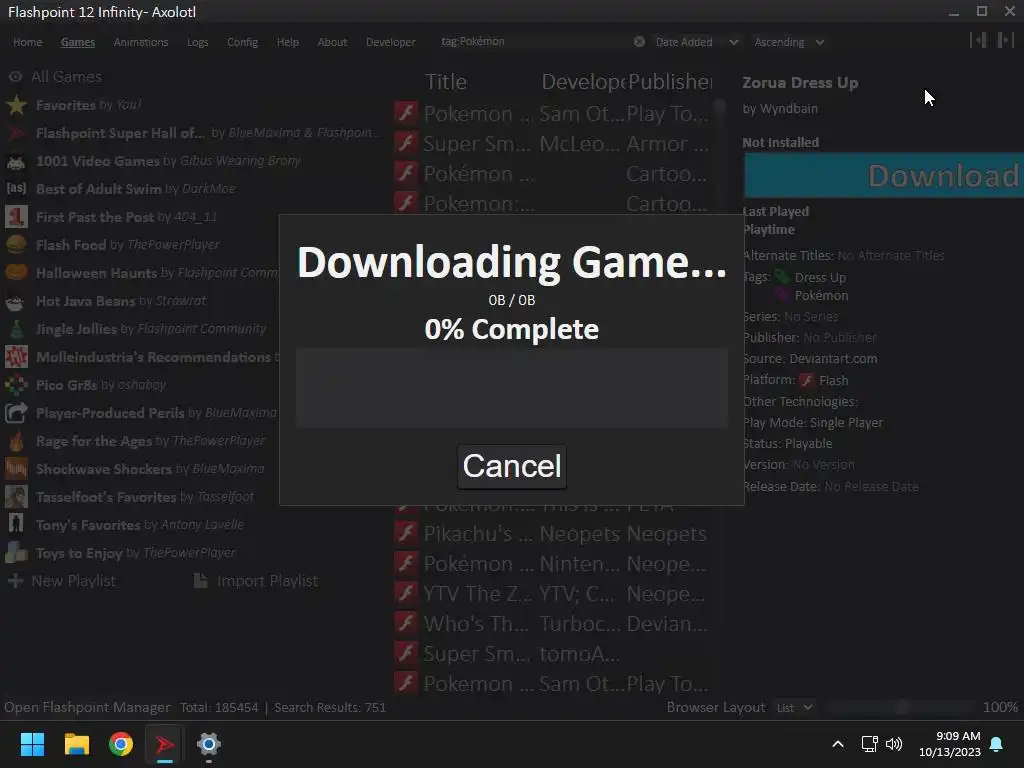Viewport: 1024px width, 768px height.
Task: Open Settings gear from taskbar
Action: coord(208,744)
